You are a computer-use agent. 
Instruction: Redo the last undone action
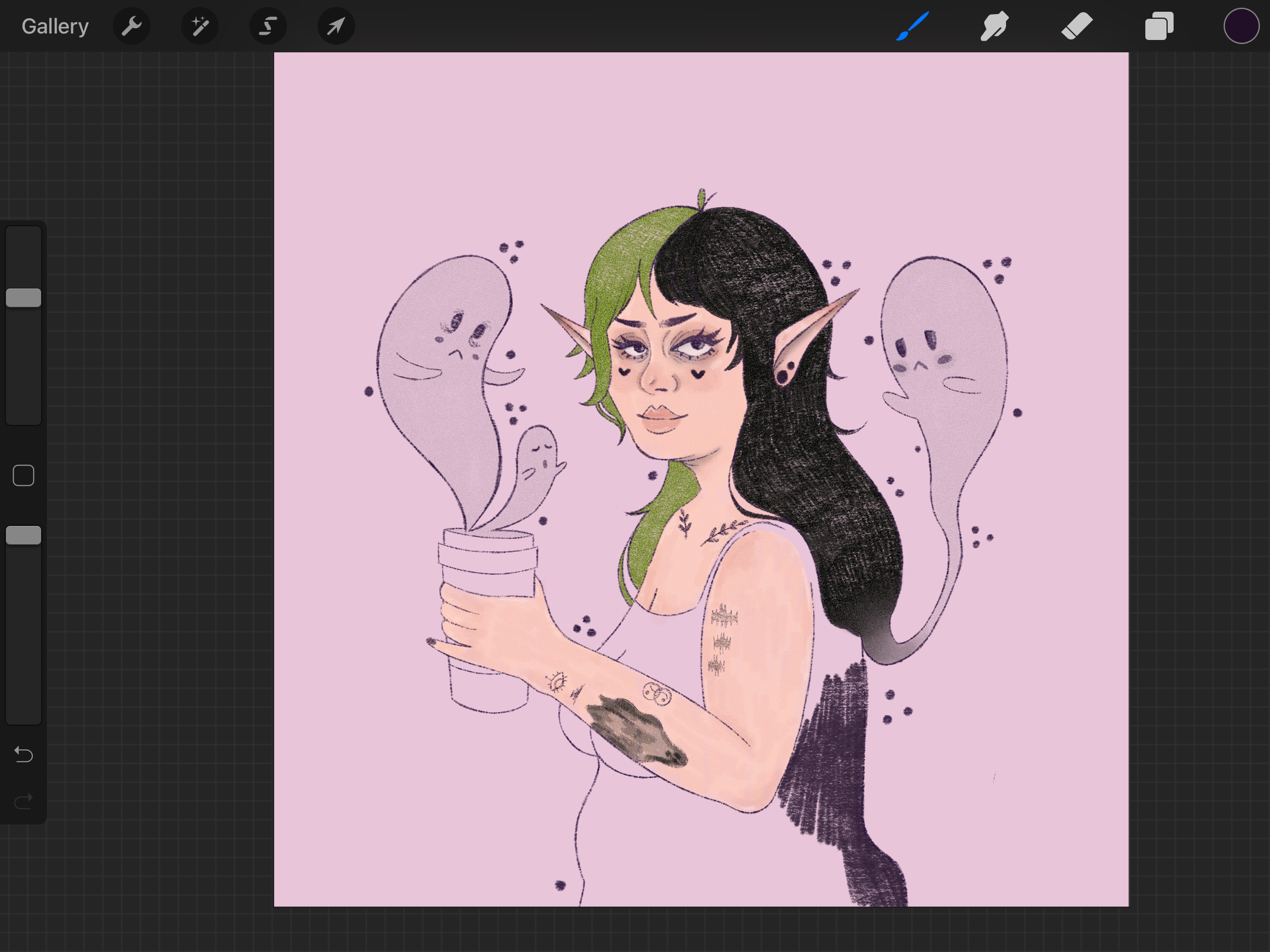click(24, 801)
